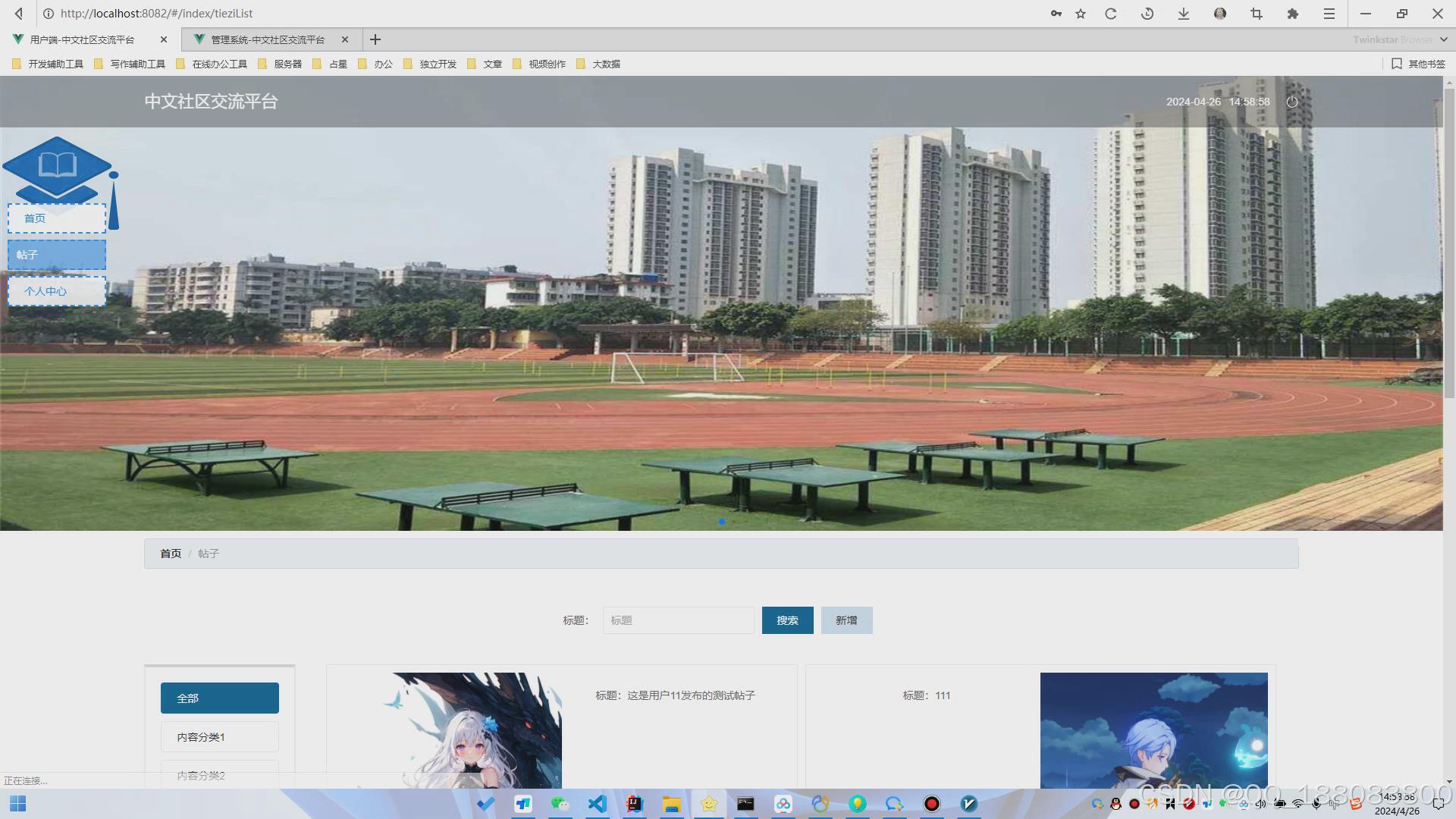
Task: Select the 内容分类1 category filter
Action: pyautogui.click(x=219, y=737)
